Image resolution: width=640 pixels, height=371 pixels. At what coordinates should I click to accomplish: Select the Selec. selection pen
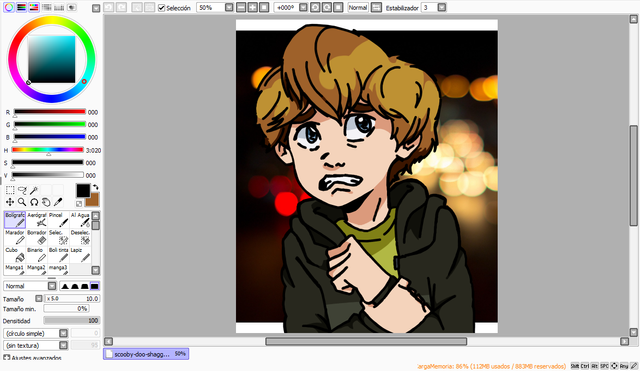(x=58, y=237)
